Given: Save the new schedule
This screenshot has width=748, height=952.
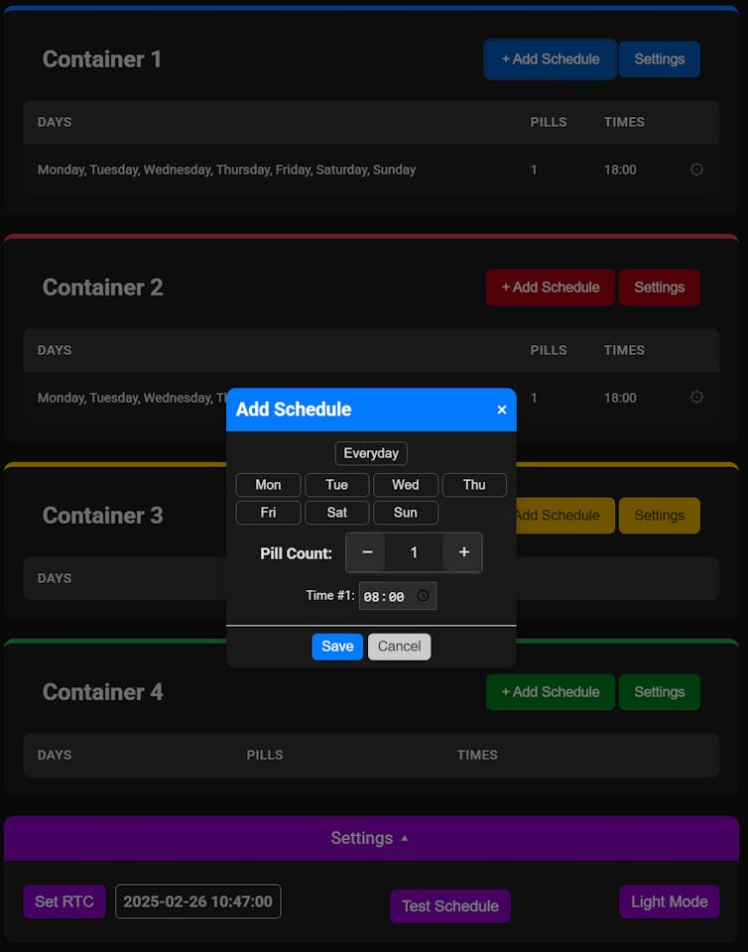Looking at the screenshot, I should click(x=337, y=646).
